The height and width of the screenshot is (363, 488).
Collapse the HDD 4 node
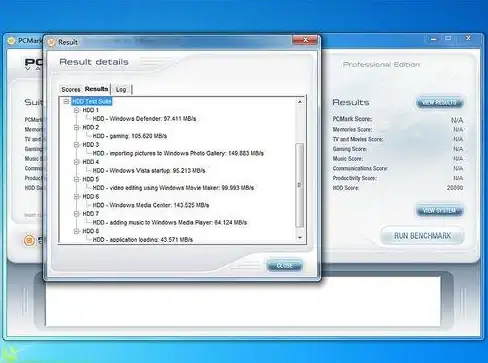(76, 162)
